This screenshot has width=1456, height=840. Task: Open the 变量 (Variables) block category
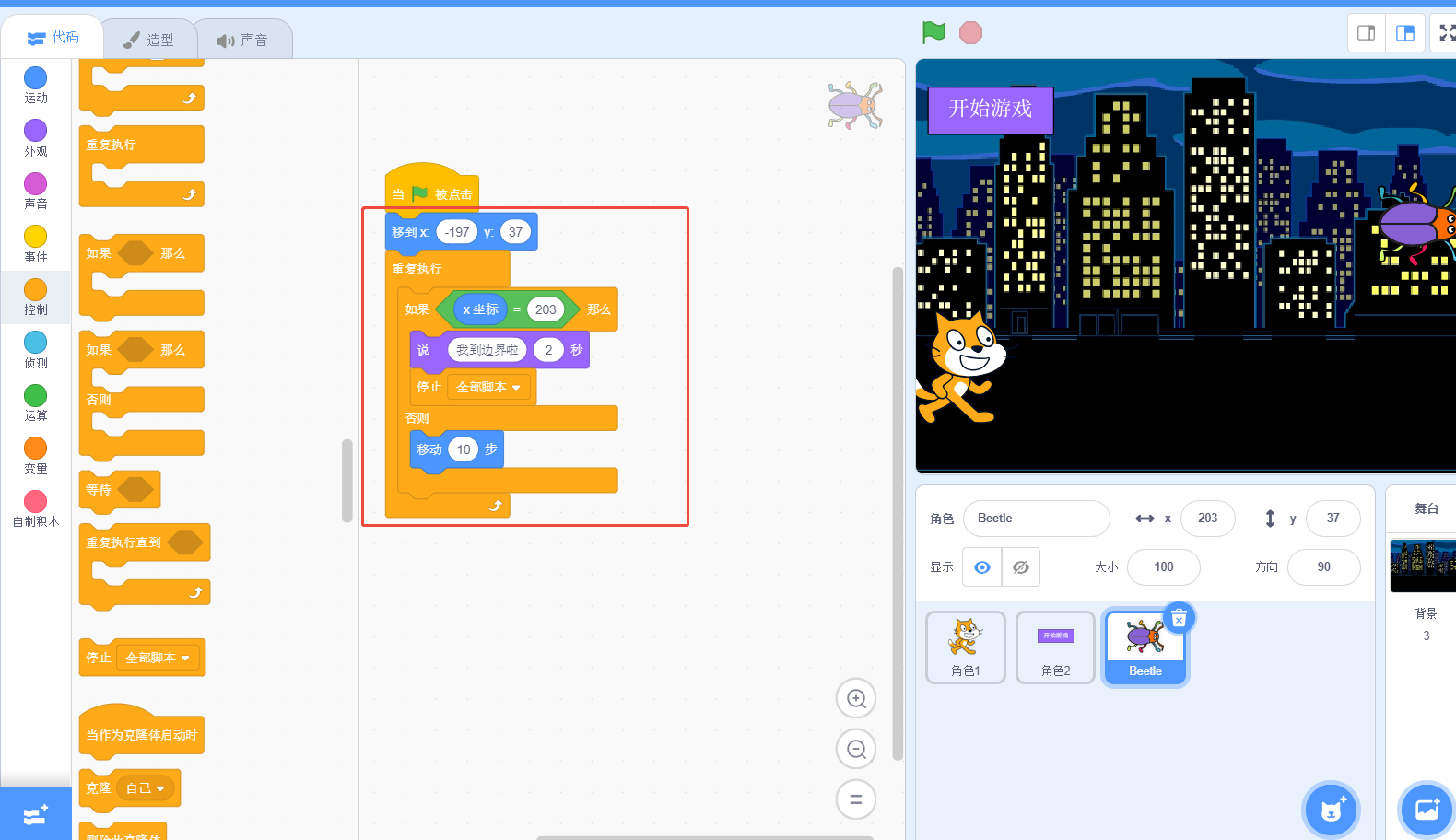tap(35, 457)
